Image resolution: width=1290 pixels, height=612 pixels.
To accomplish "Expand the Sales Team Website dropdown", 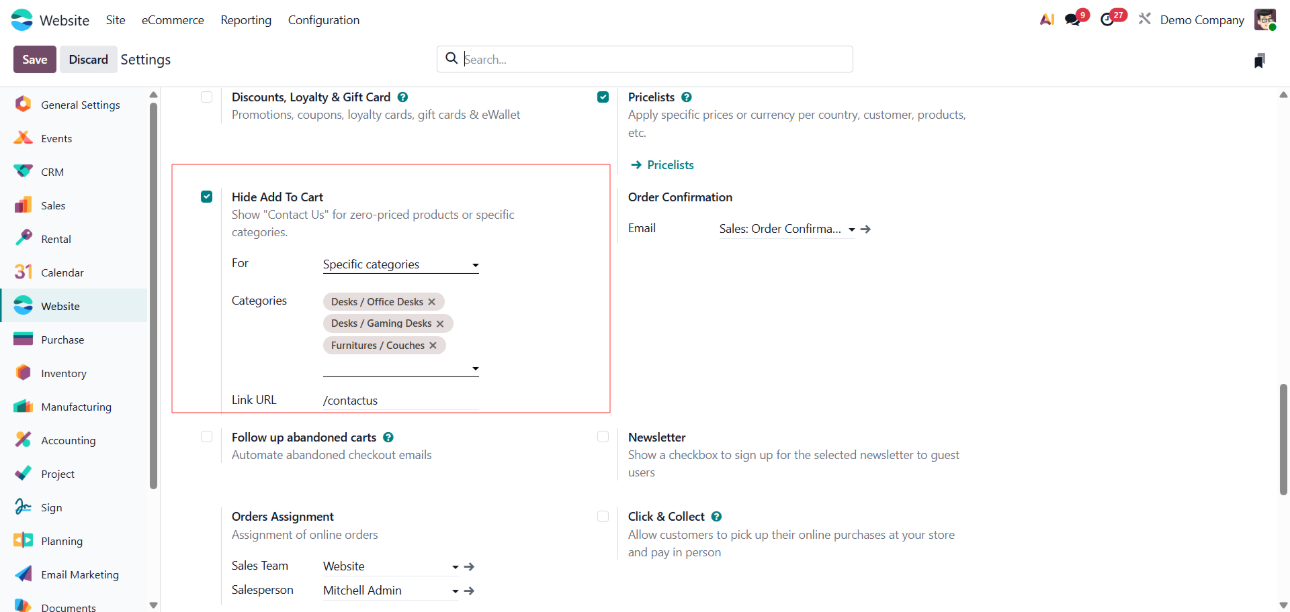I will (x=455, y=567).
